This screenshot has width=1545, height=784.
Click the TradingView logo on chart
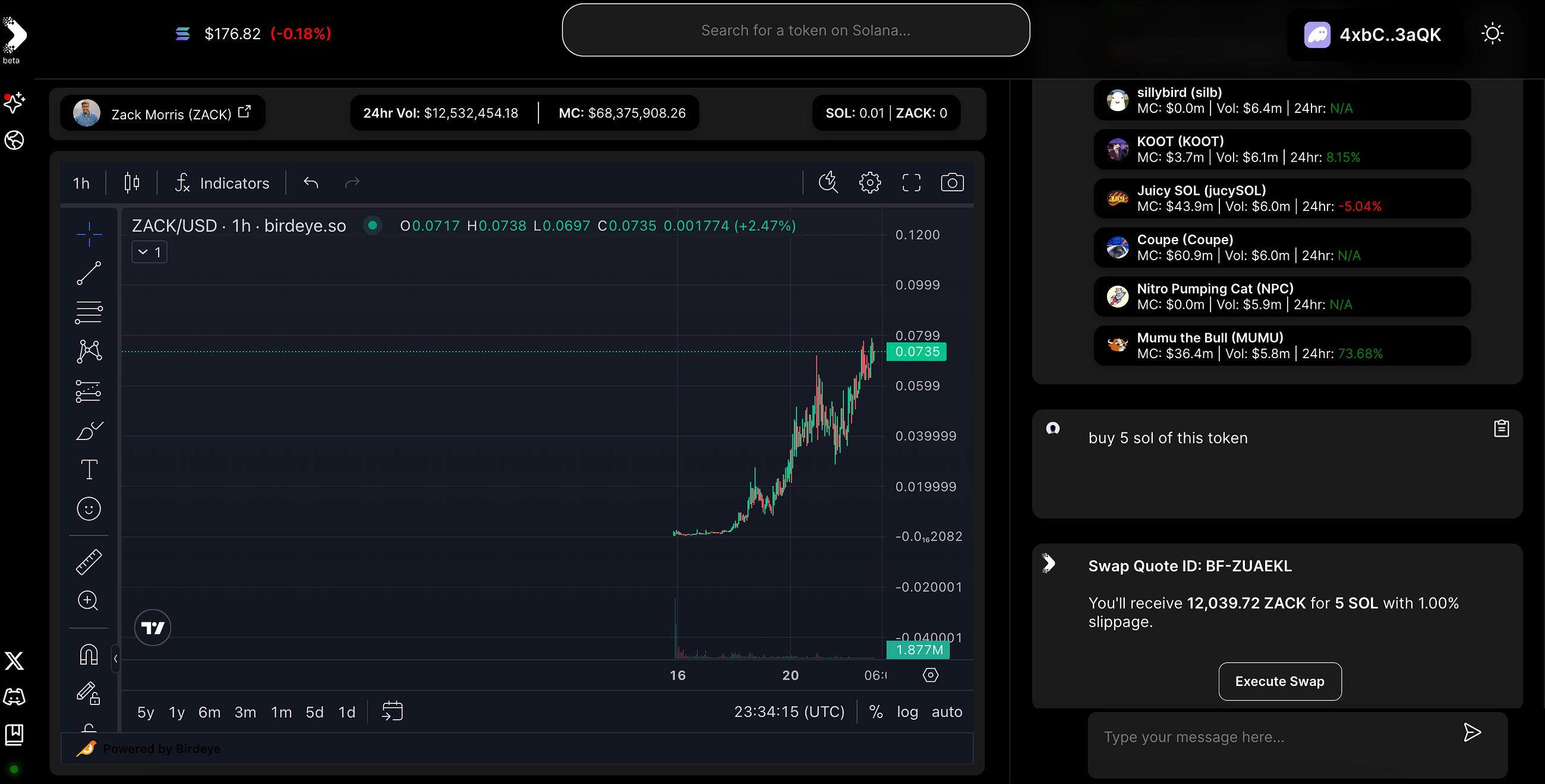[153, 628]
